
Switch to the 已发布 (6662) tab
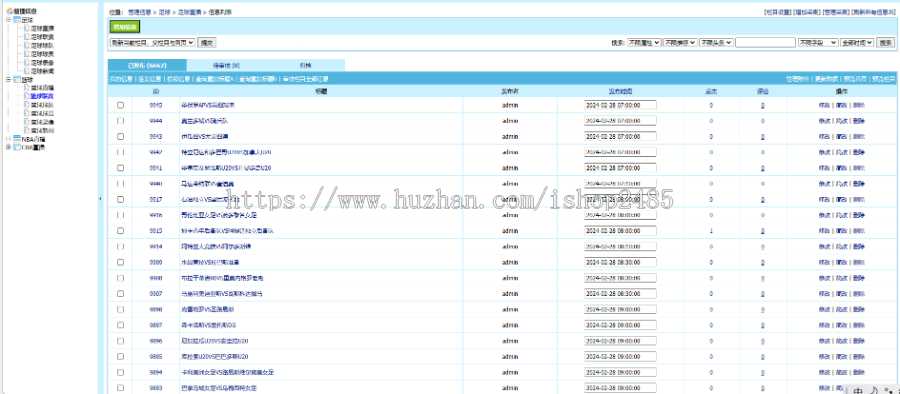148,65
